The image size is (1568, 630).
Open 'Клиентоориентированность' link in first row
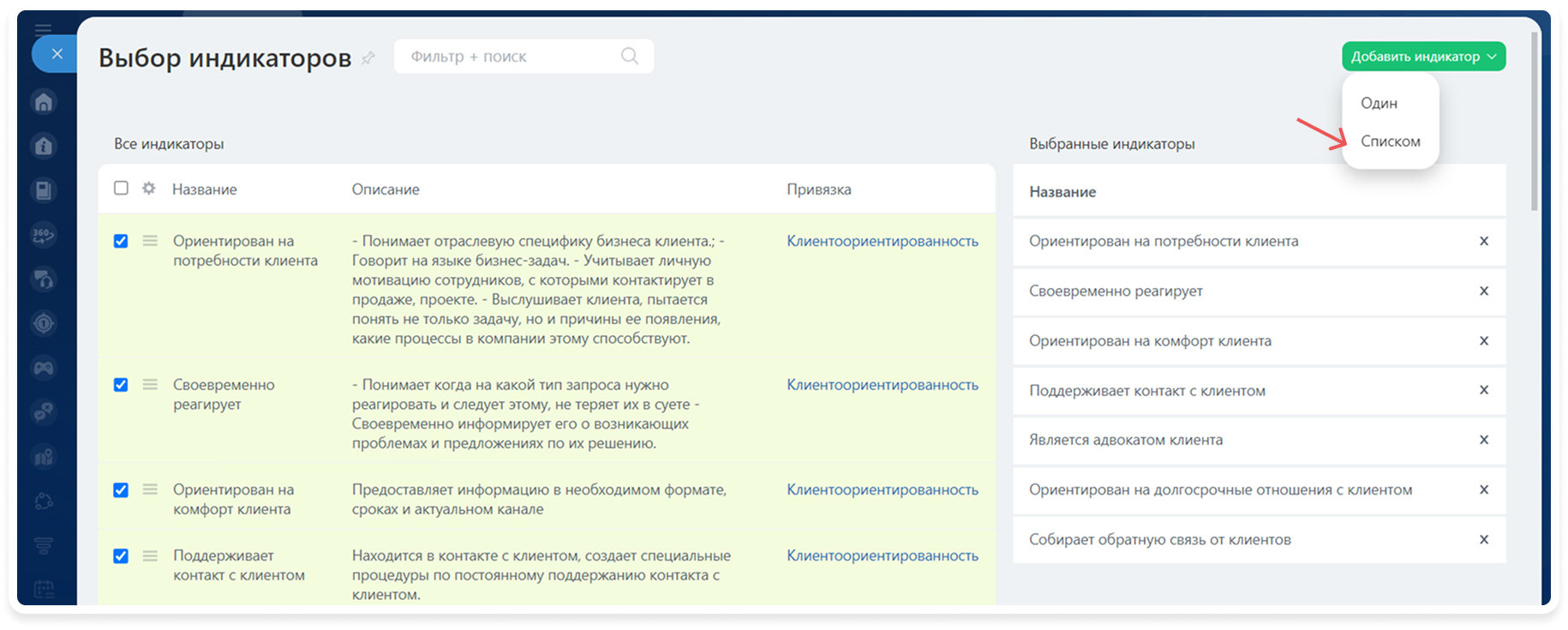[x=883, y=241]
